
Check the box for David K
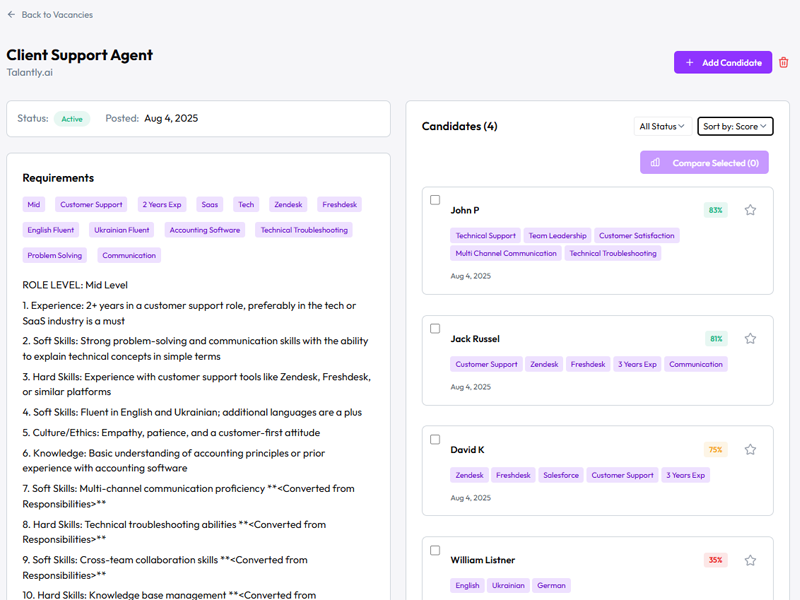point(435,440)
